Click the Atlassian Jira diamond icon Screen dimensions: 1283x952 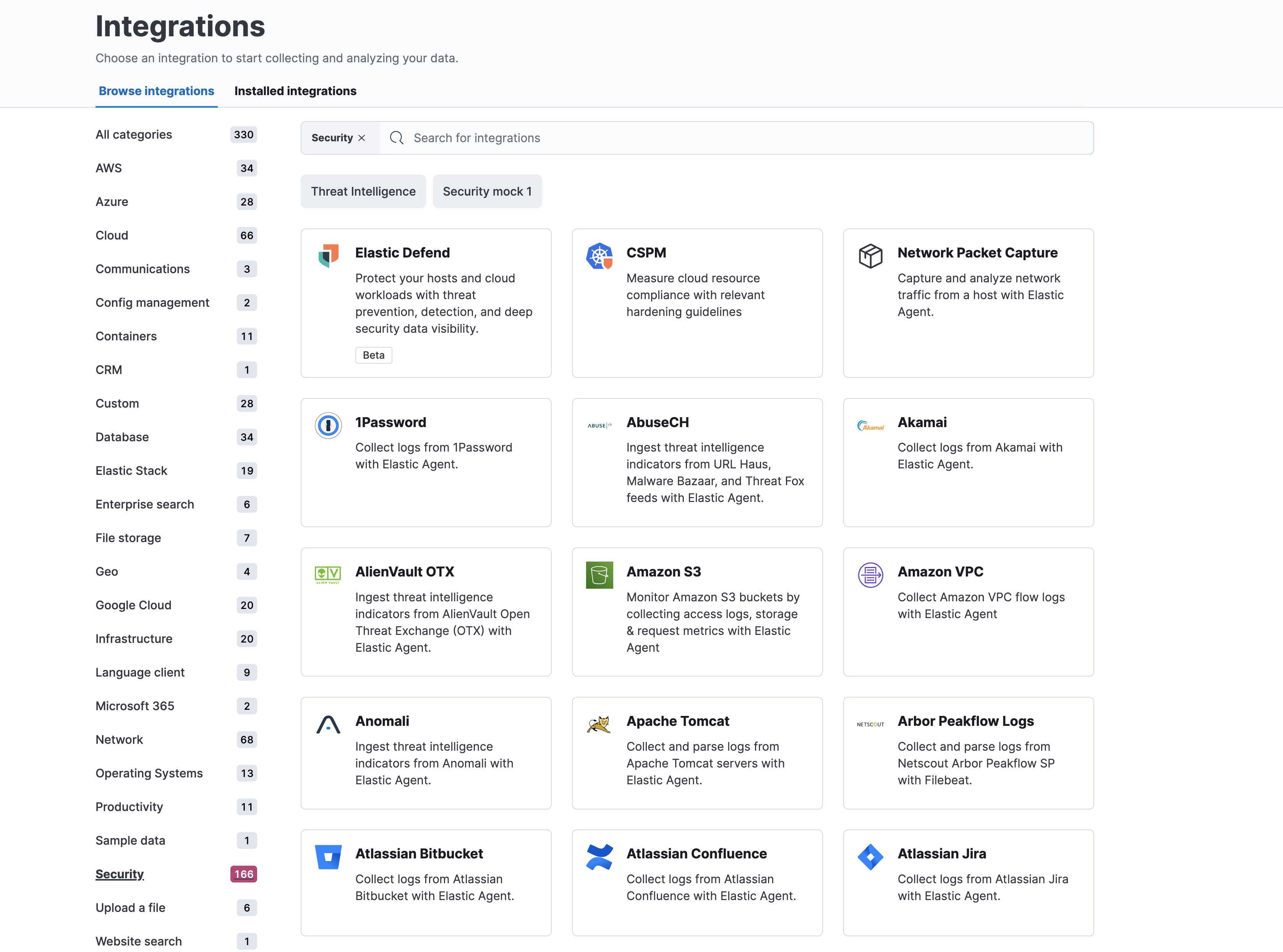click(870, 857)
